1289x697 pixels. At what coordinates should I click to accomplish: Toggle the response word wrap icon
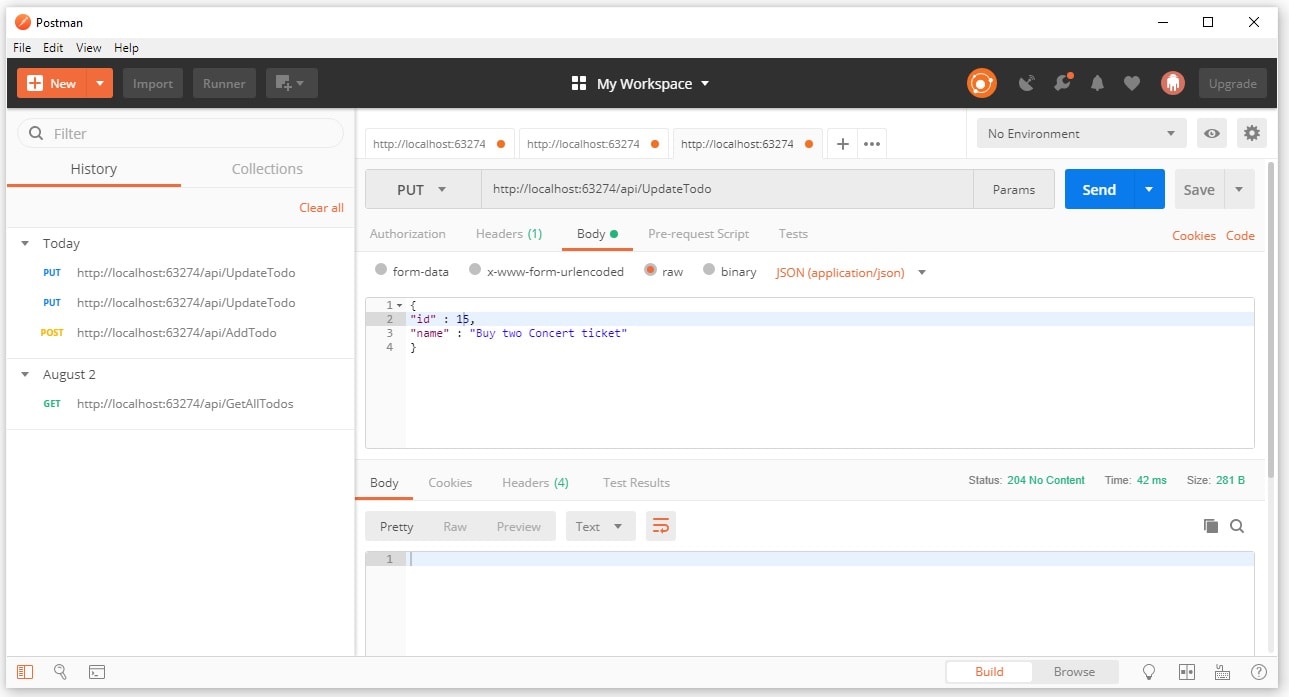660,526
